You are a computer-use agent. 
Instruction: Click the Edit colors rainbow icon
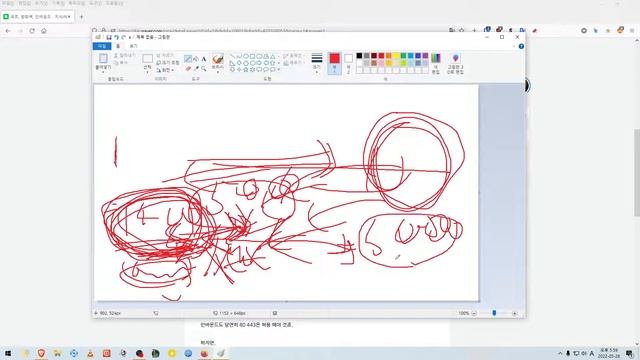tap(436, 58)
